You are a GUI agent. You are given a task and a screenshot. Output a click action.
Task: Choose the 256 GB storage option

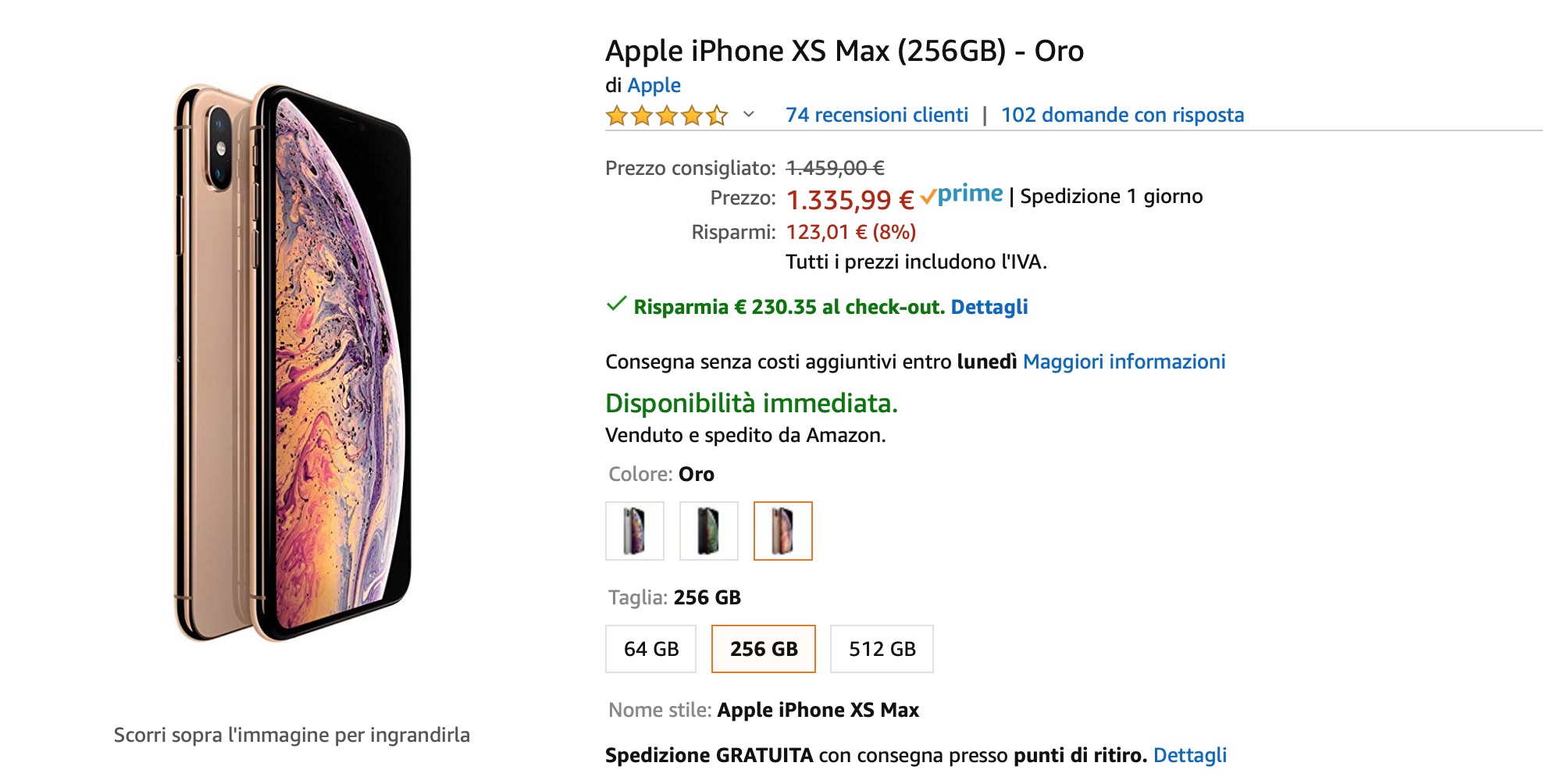pyautogui.click(x=763, y=649)
